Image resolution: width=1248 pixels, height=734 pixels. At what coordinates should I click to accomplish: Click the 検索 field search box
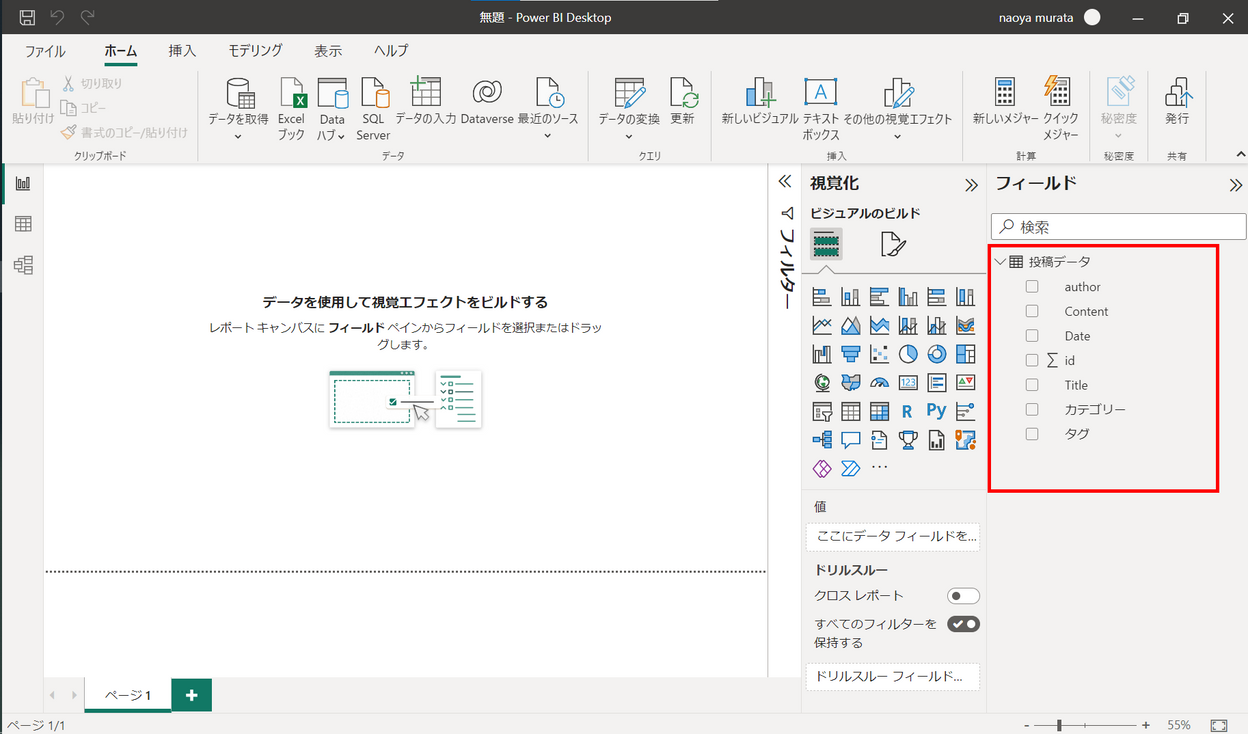pyautogui.click(x=1119, y=227)
